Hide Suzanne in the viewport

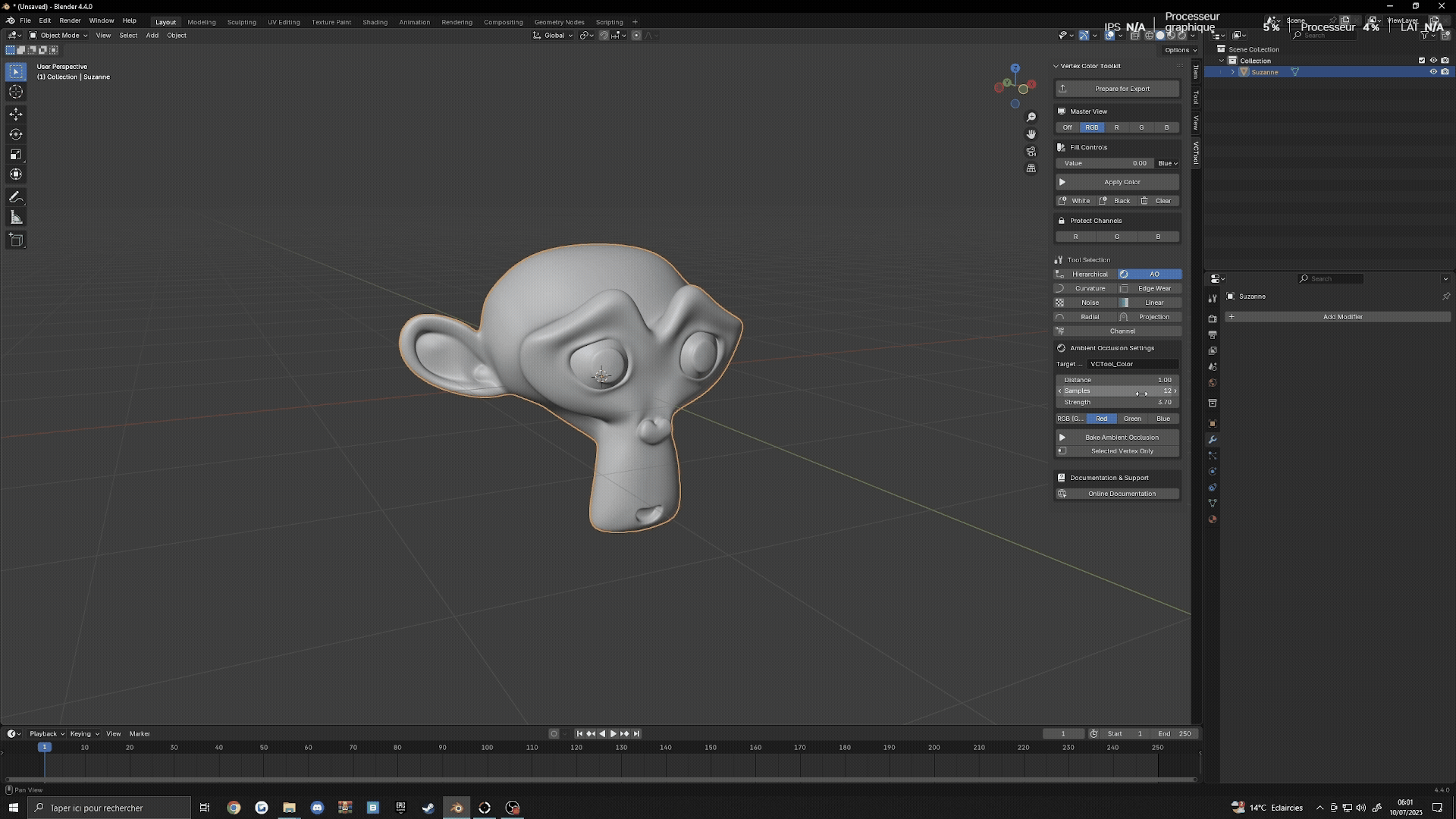pyautogui.click(x=1432, y=71)
